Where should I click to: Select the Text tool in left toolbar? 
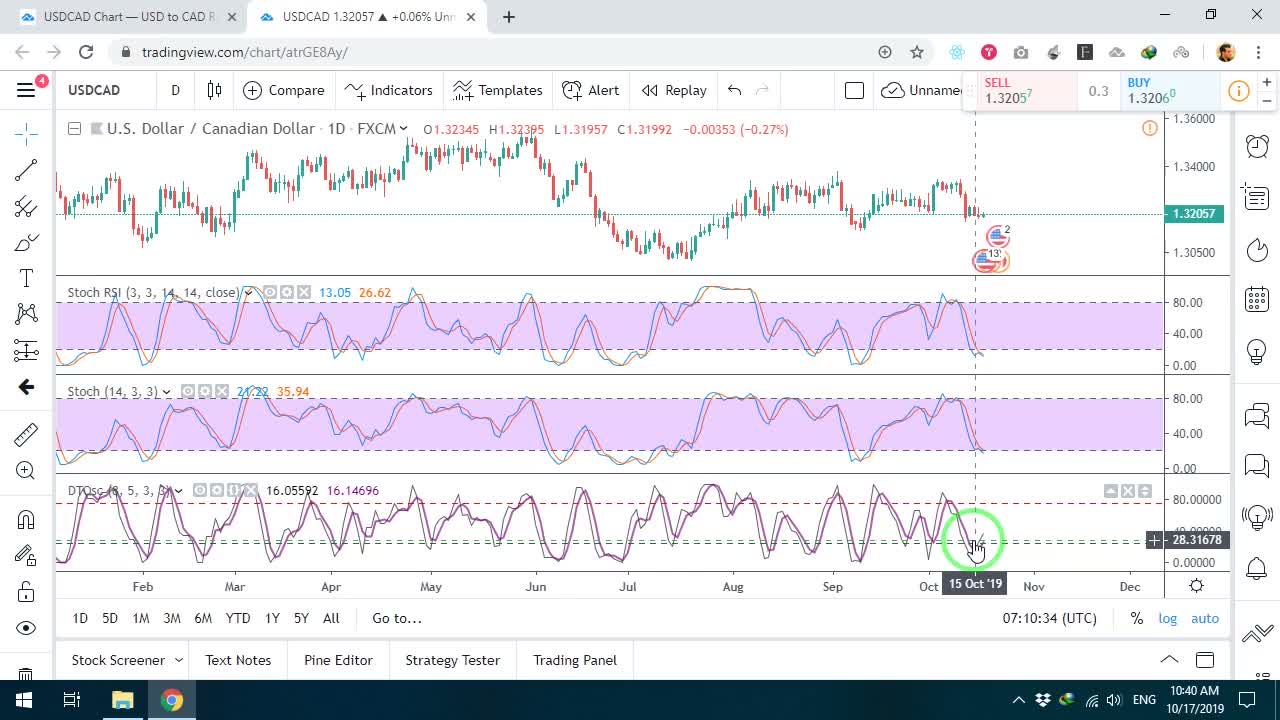26,278
